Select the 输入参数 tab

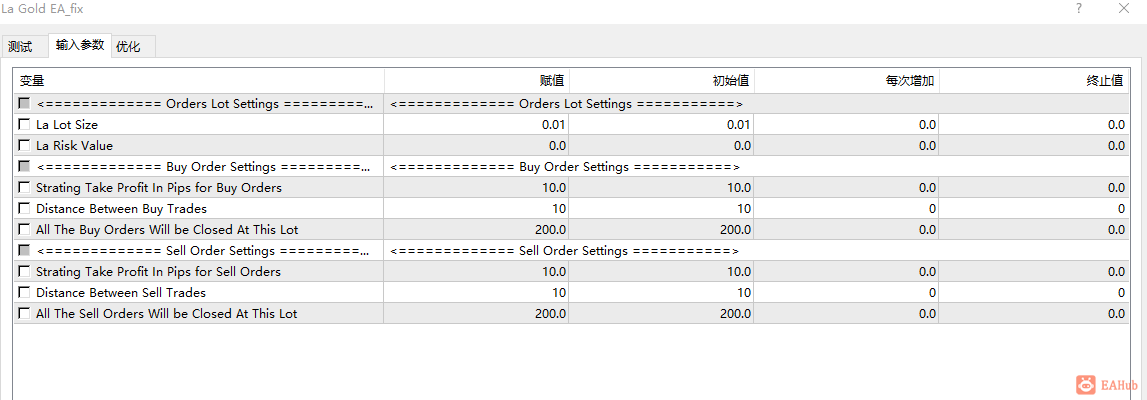tap(80, 45)
